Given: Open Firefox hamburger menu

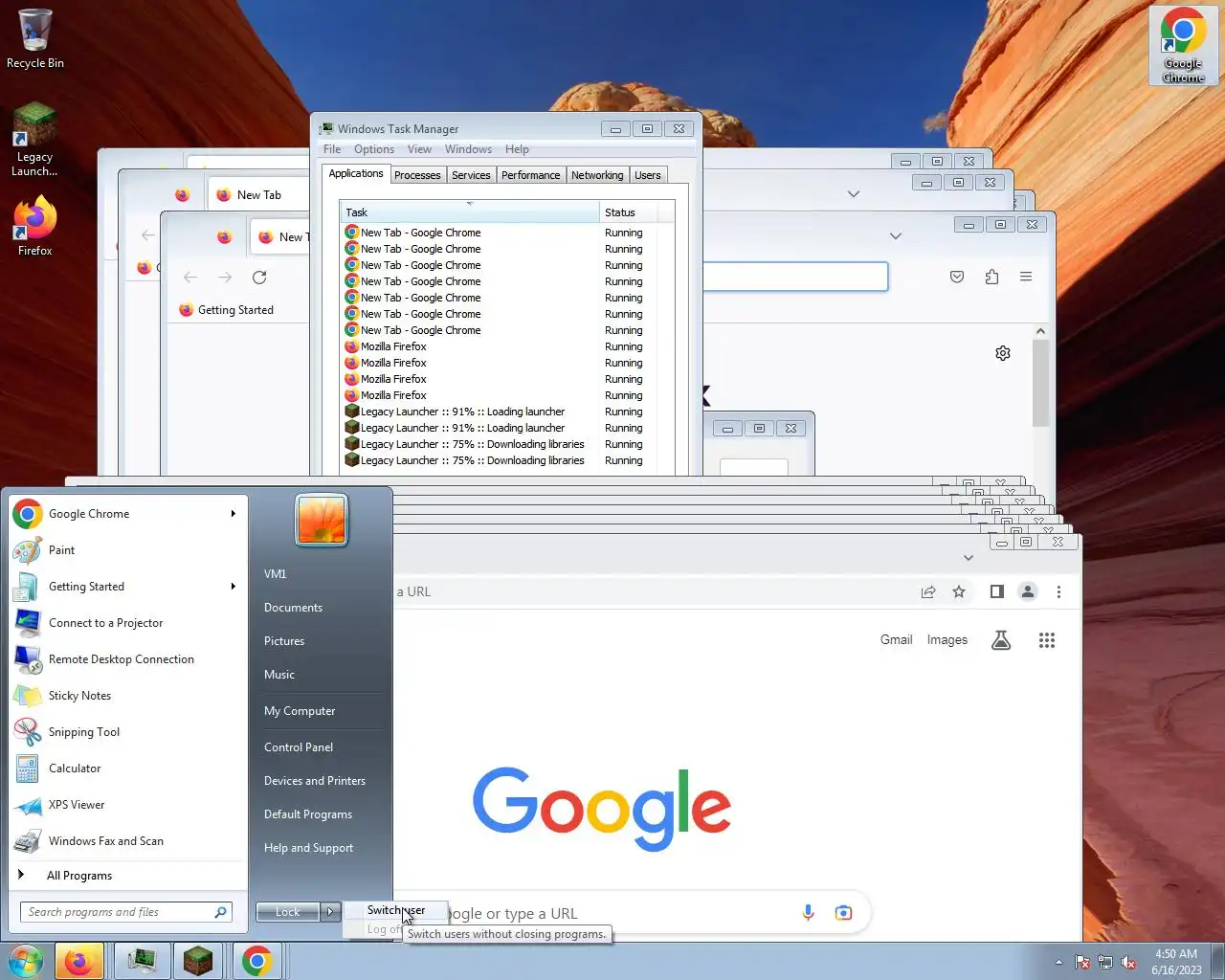Looking at the screenshot, I should click(x=1026, y=277).
